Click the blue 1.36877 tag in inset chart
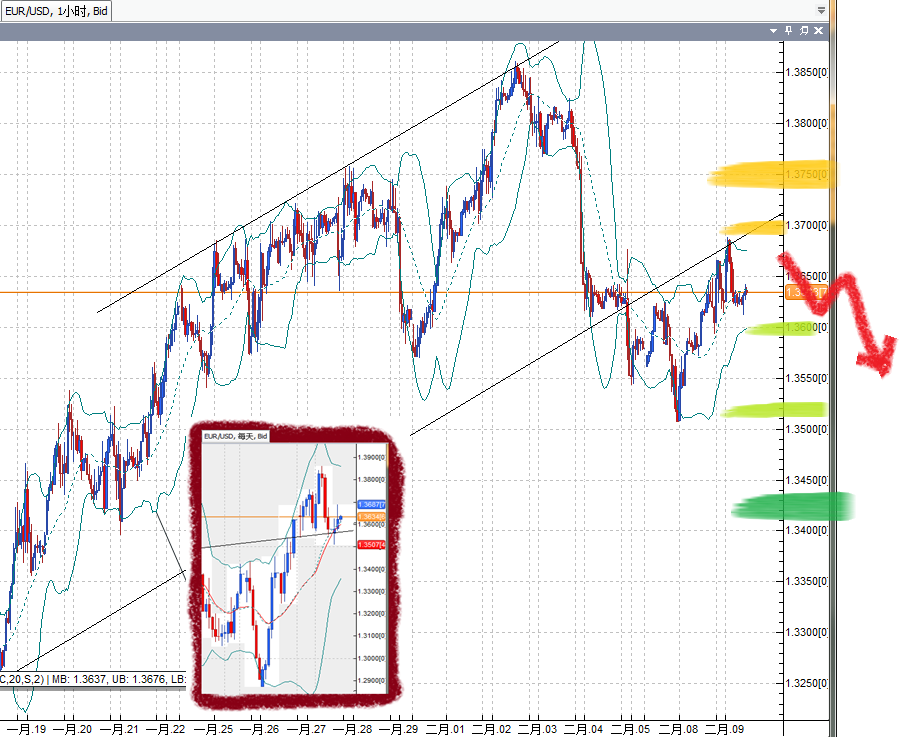Image resolution: width=903 pixels, height=737 pixels. [371, 506]
